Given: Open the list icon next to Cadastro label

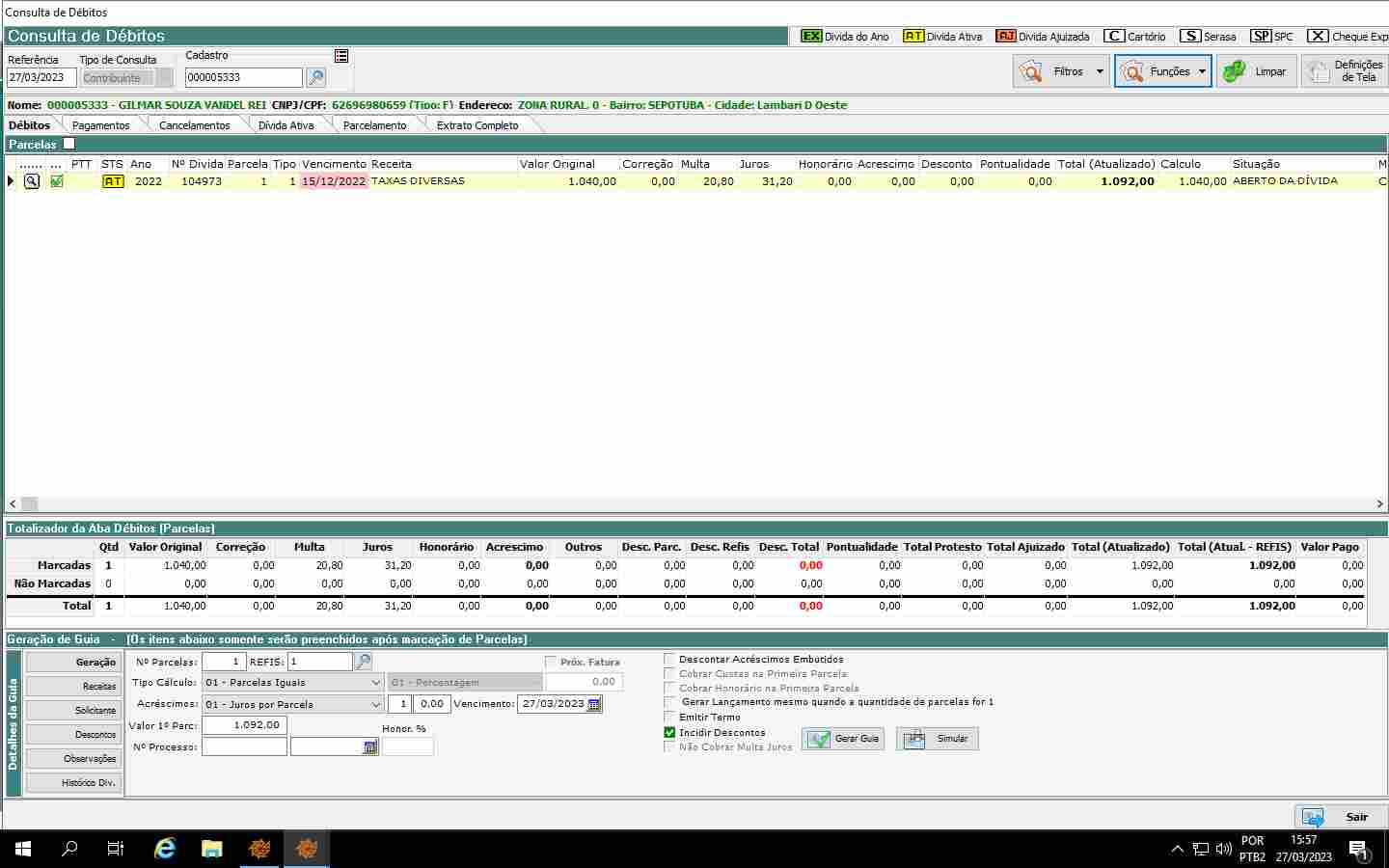Looking at the screenshot, I should 341,56.
